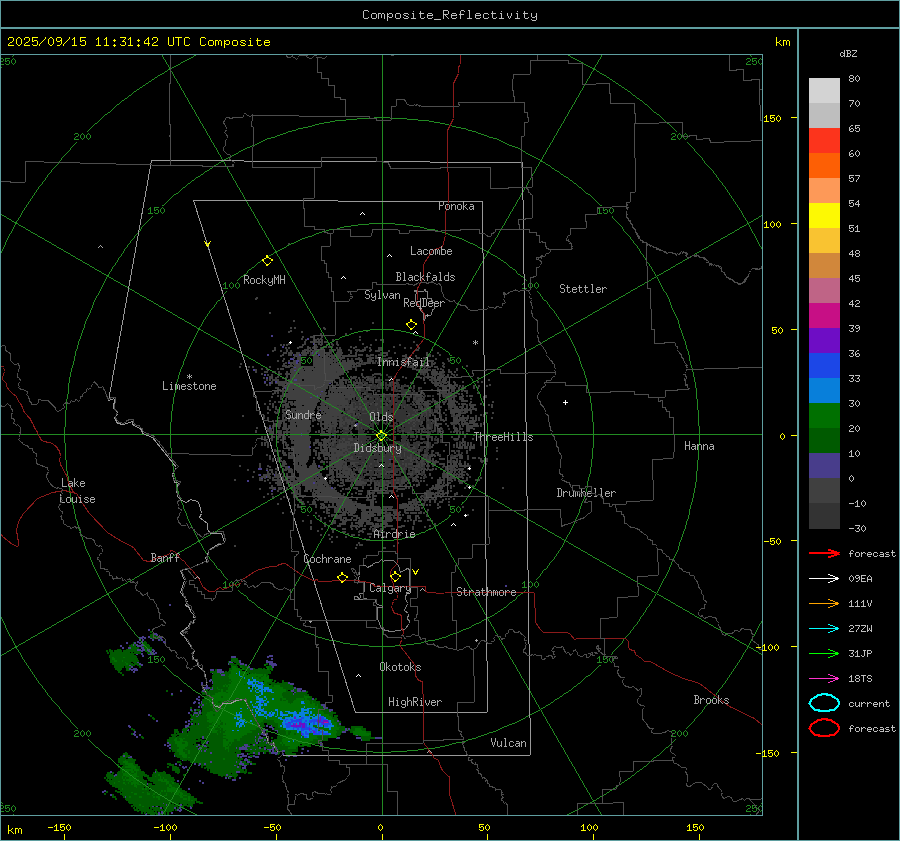Select the orange 57–60 dBZ swatch
This screenshot has height=841, width=900.
(x=824, y=166)
